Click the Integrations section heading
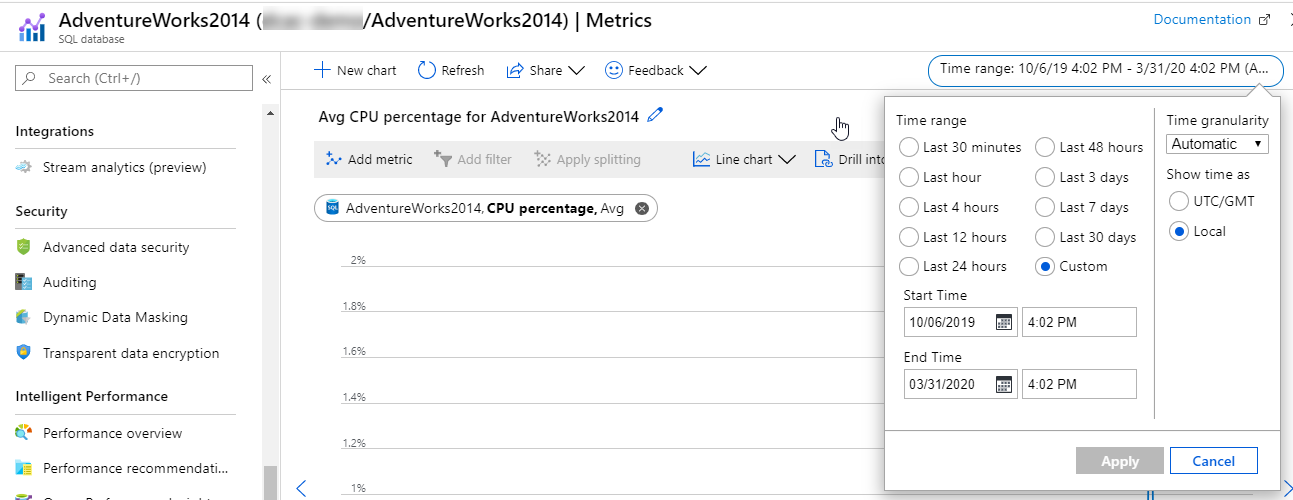The height and width of the screenshot is (500, 1293). point(55,131)
